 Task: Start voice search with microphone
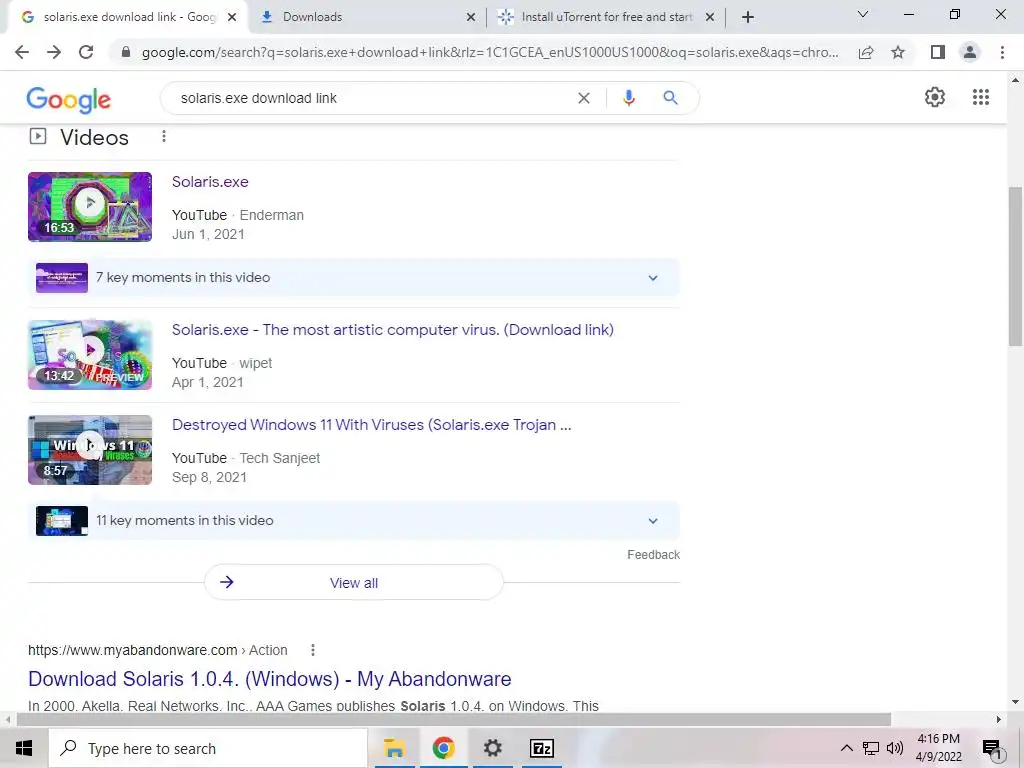[x=628, y=98]
